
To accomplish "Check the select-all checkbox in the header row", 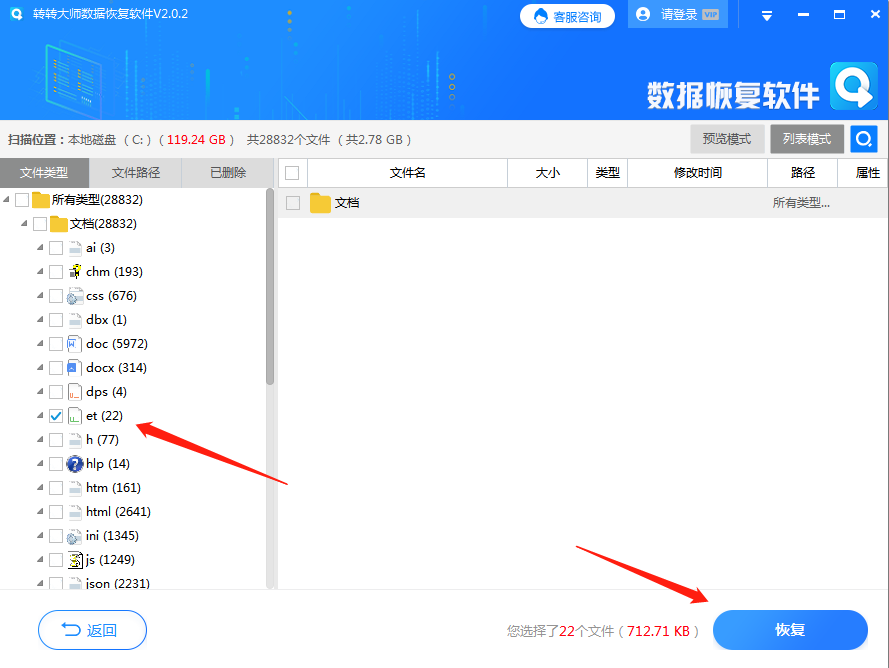I will tap(290, 172).
